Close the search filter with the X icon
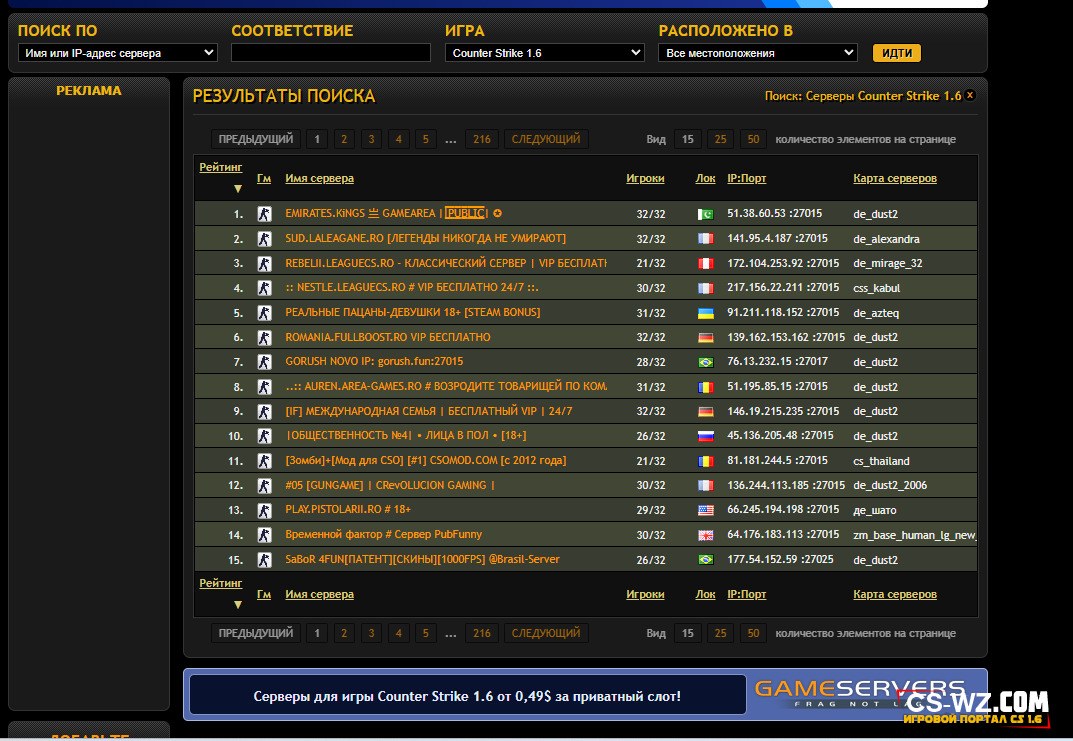The width and height of the screenshot is (1073, 741). [x=969, y=96]
